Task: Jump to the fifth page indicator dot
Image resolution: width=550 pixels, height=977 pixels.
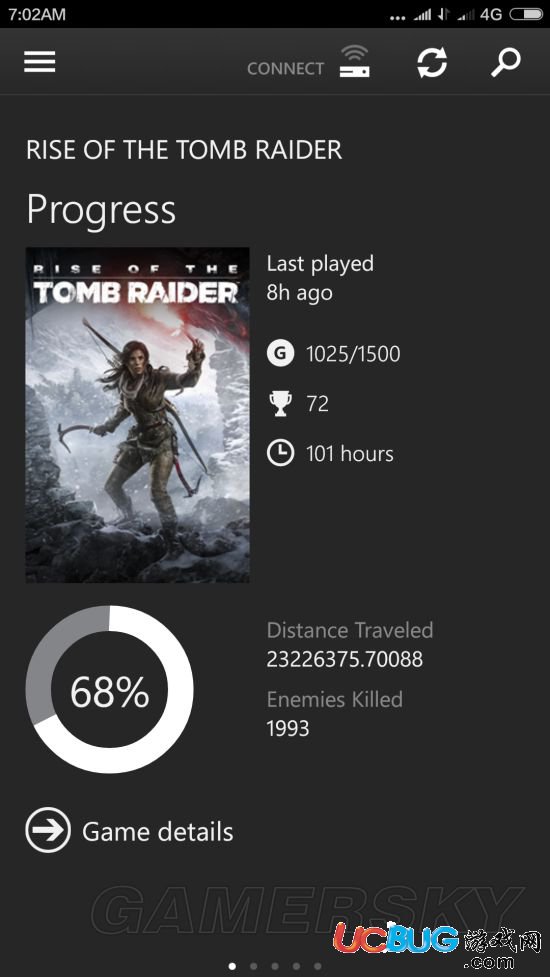Action: pos(318,966)
